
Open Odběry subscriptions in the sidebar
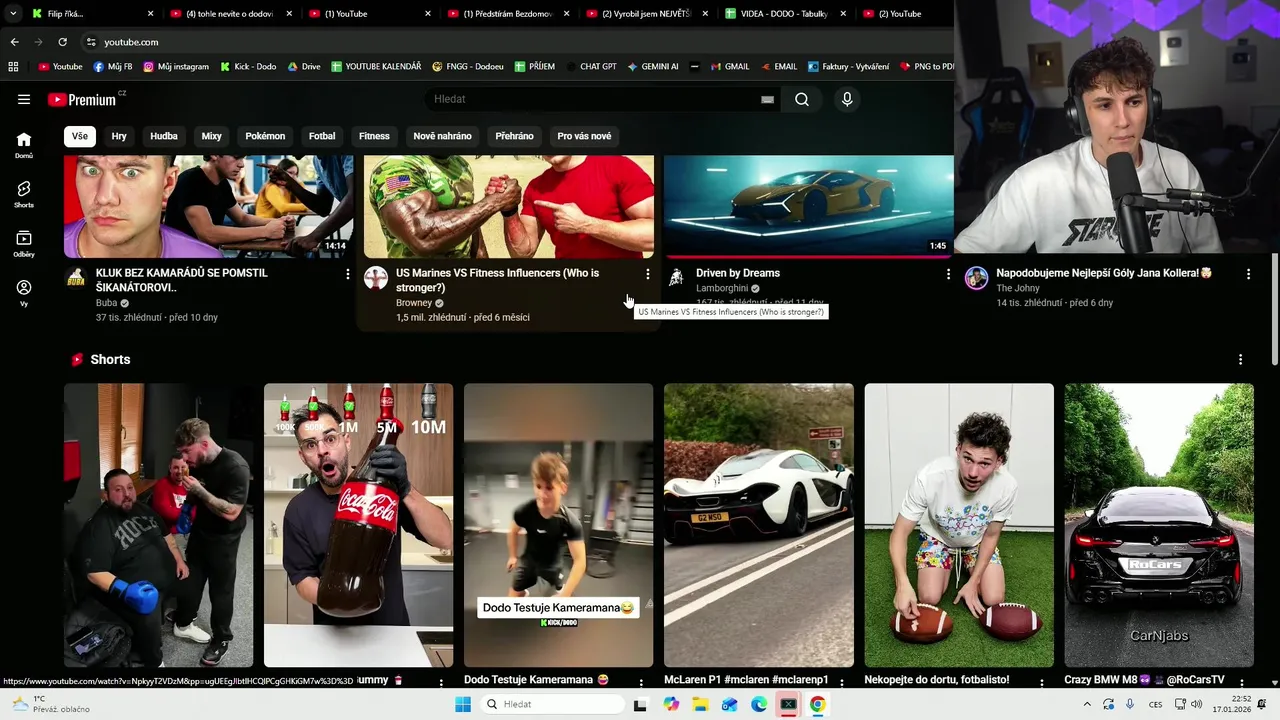click(x=24, y=244)
